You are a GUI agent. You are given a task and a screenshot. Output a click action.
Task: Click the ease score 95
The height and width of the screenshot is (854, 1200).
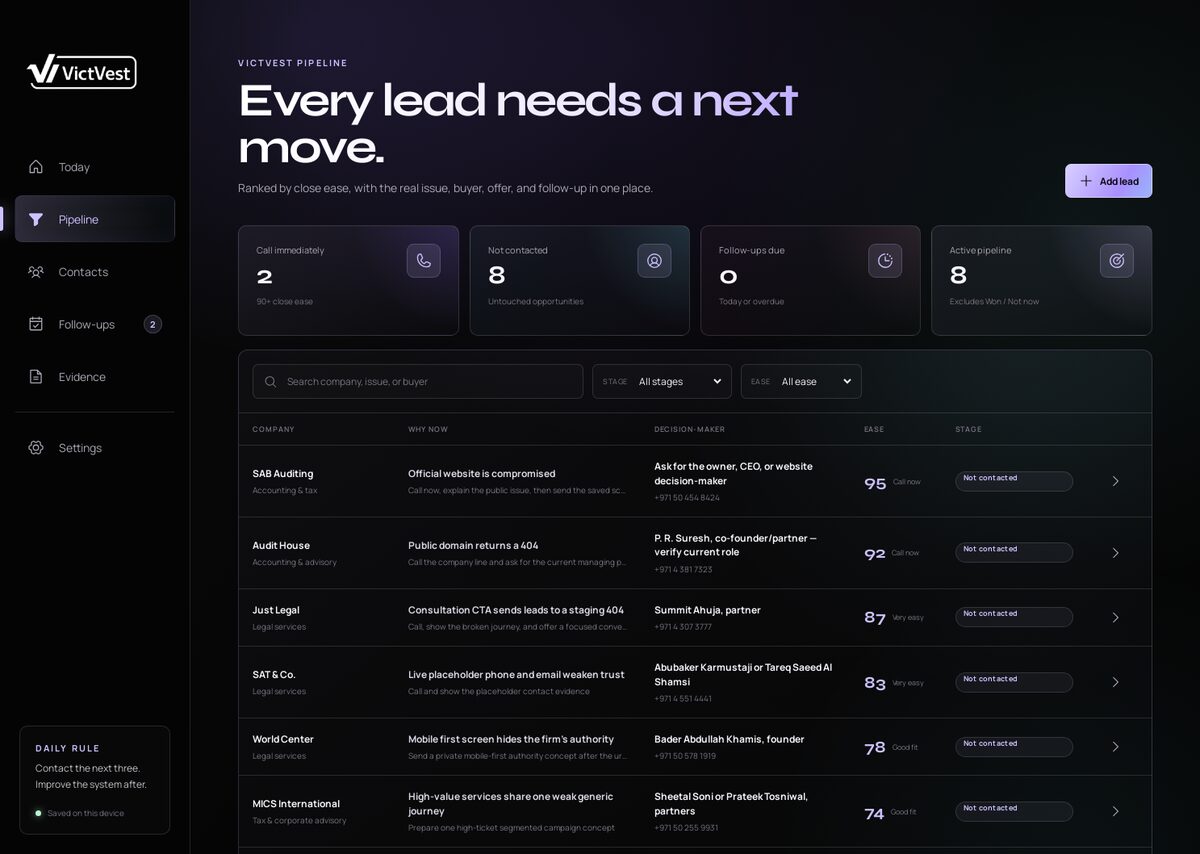875,484
